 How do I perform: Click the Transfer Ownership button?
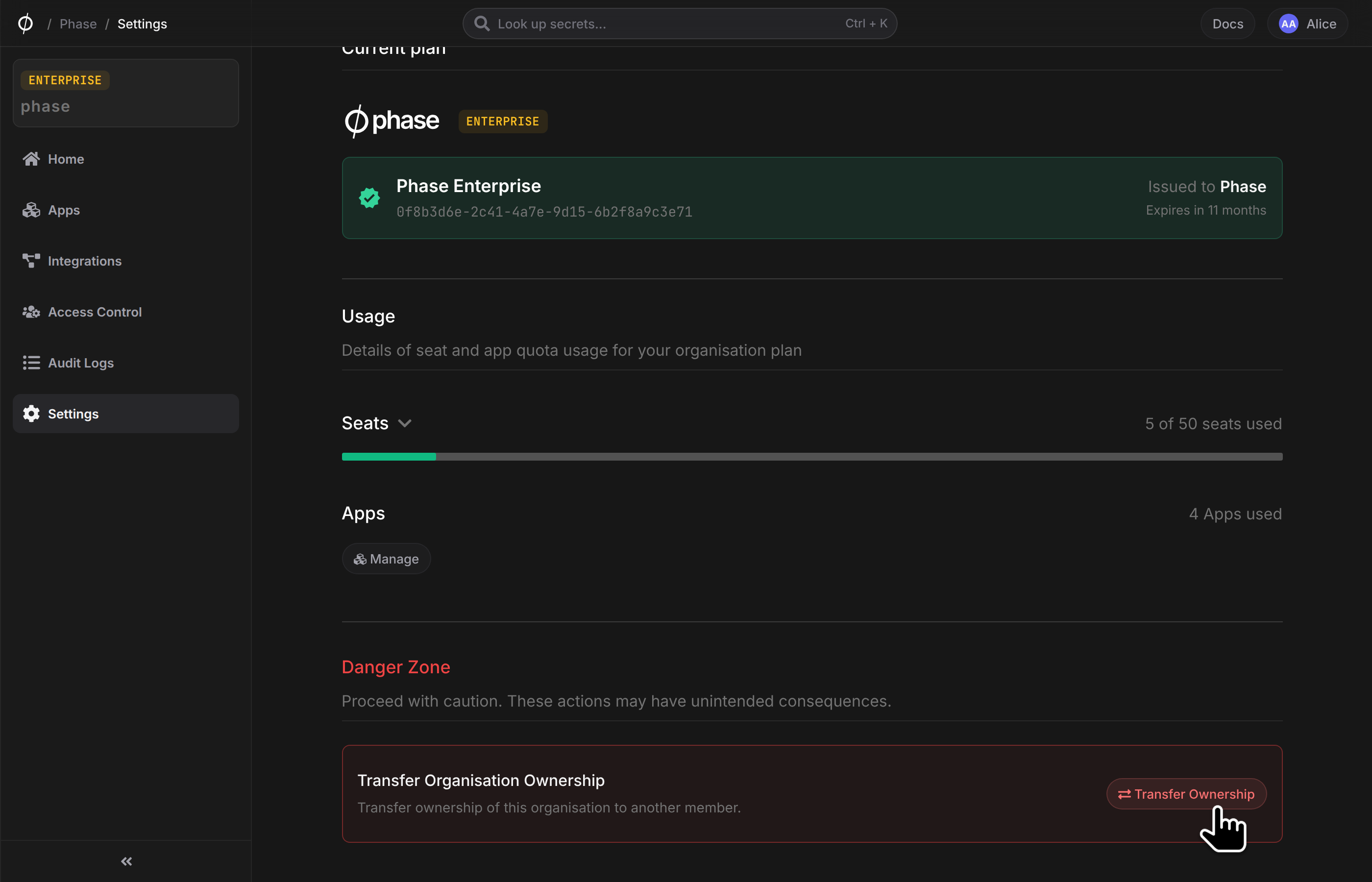coord(1186,794)
